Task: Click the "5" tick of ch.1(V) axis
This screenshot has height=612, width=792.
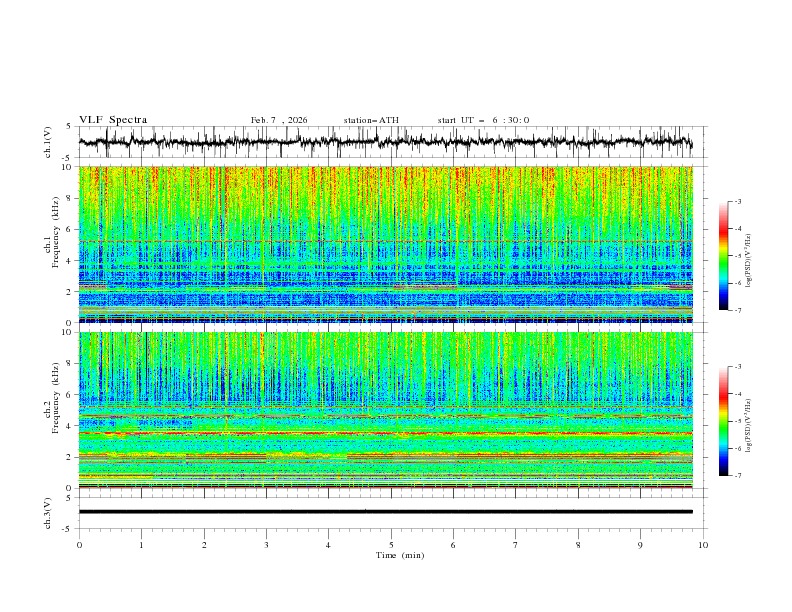Action: coord(71,127)
